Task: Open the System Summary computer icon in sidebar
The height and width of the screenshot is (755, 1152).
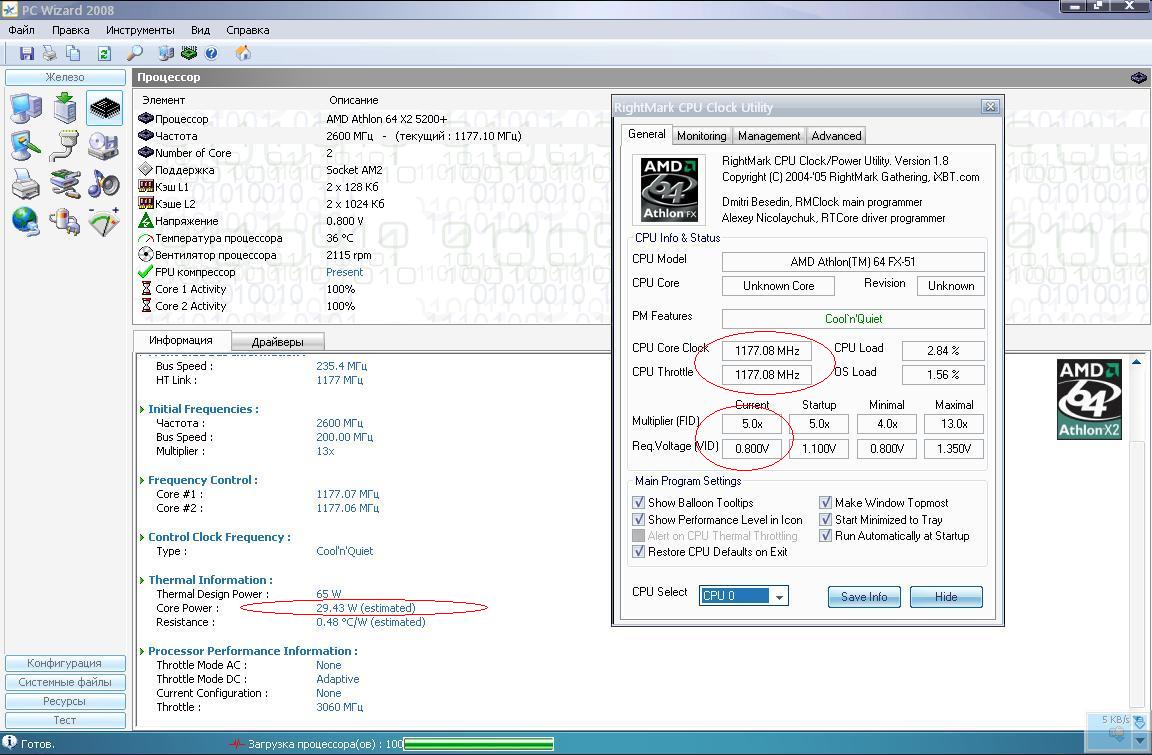Action: (26, 108)
